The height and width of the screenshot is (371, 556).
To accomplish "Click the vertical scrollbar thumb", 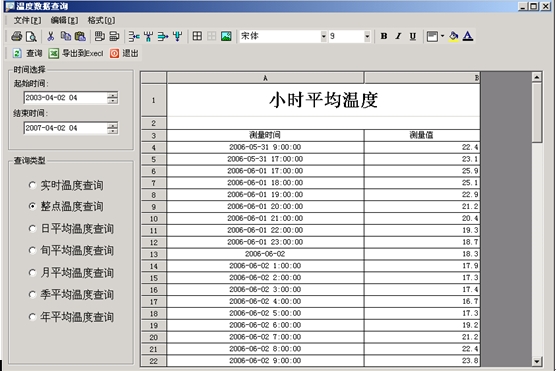I will pyautogui.click(x=537, y=113).
